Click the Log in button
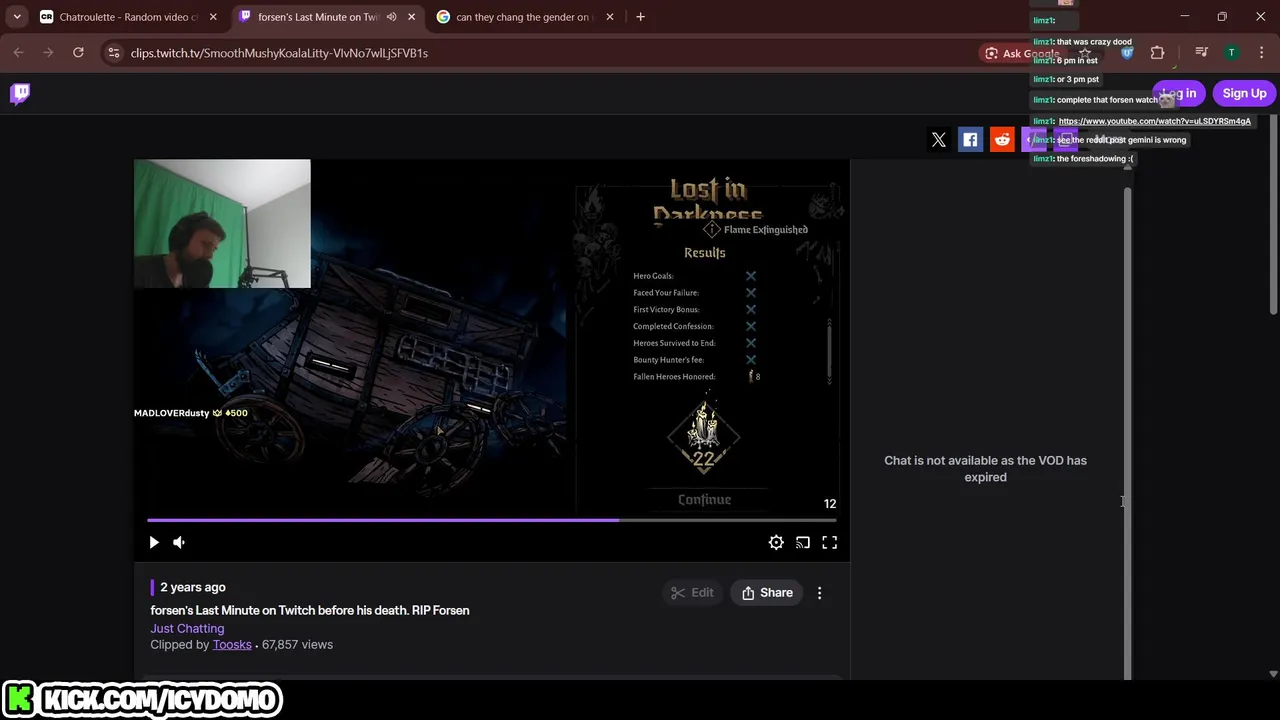This screenshot has height=720, width=1280. pyautogui.click(x=1179, y=93)
